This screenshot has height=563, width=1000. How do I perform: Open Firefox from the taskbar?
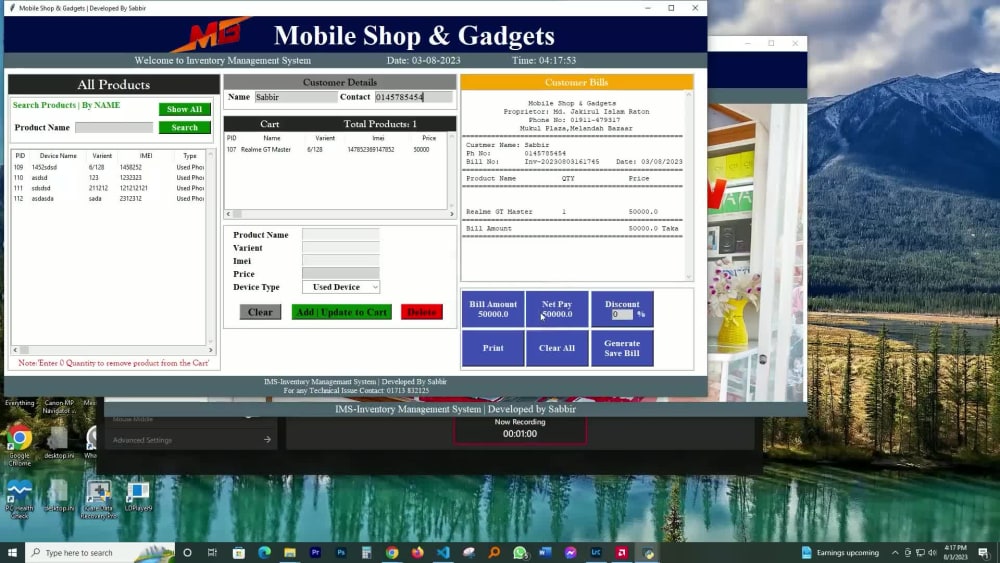click(417, 553)
